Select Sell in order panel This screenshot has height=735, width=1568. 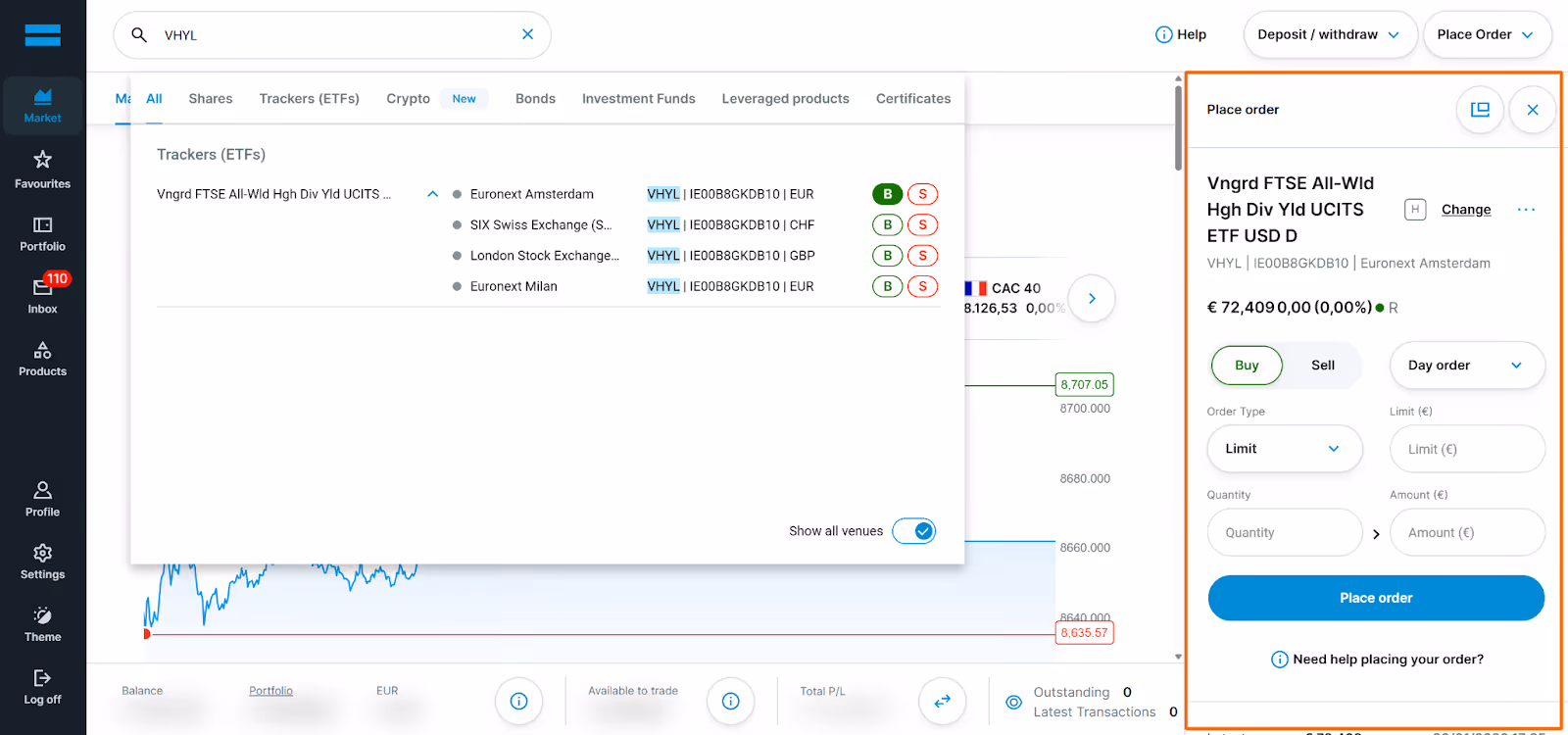(1323, 366)
